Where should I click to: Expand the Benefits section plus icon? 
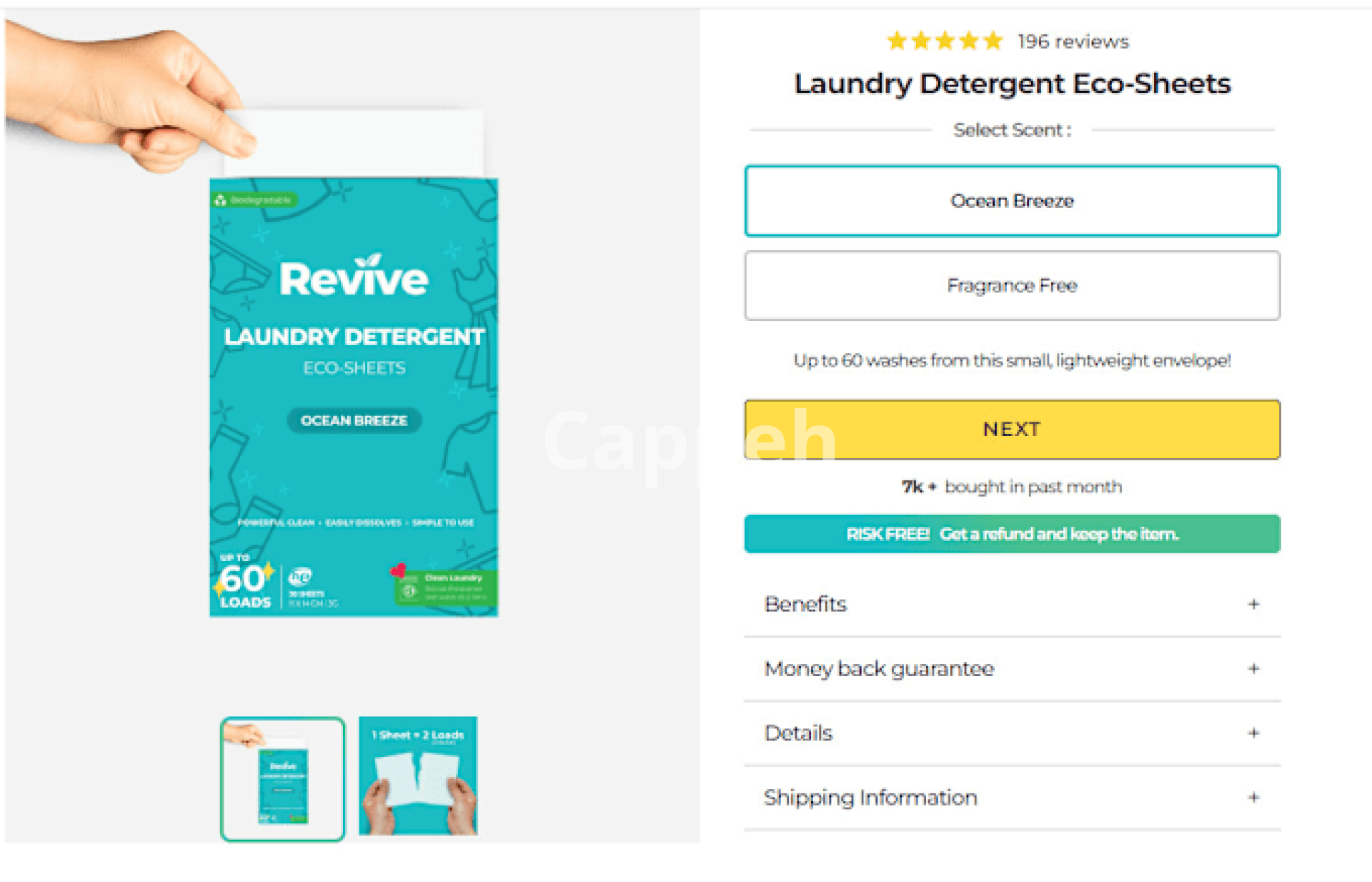pos(1253,604)
